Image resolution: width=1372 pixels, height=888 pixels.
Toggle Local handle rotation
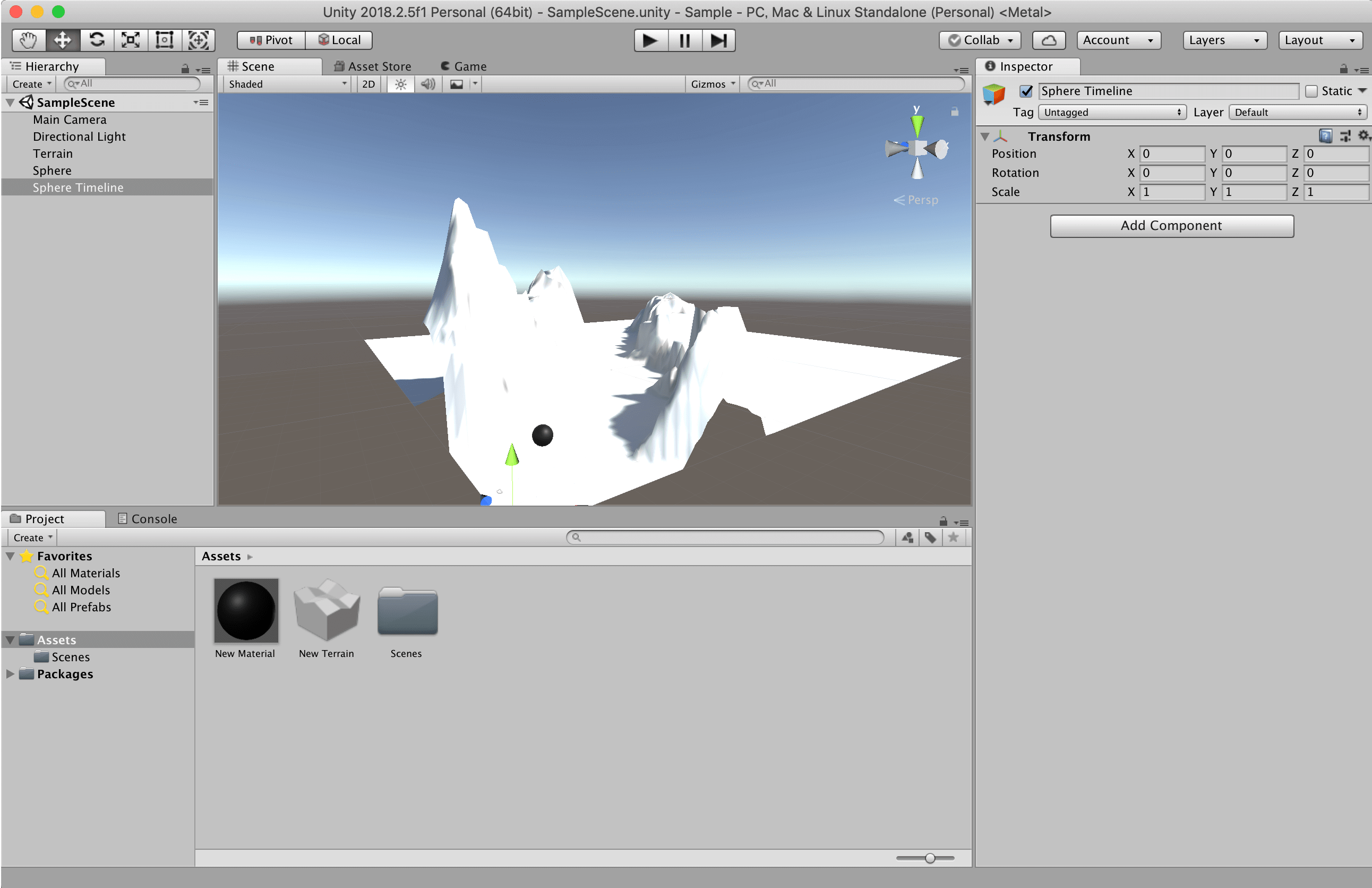tap(339, 40)
